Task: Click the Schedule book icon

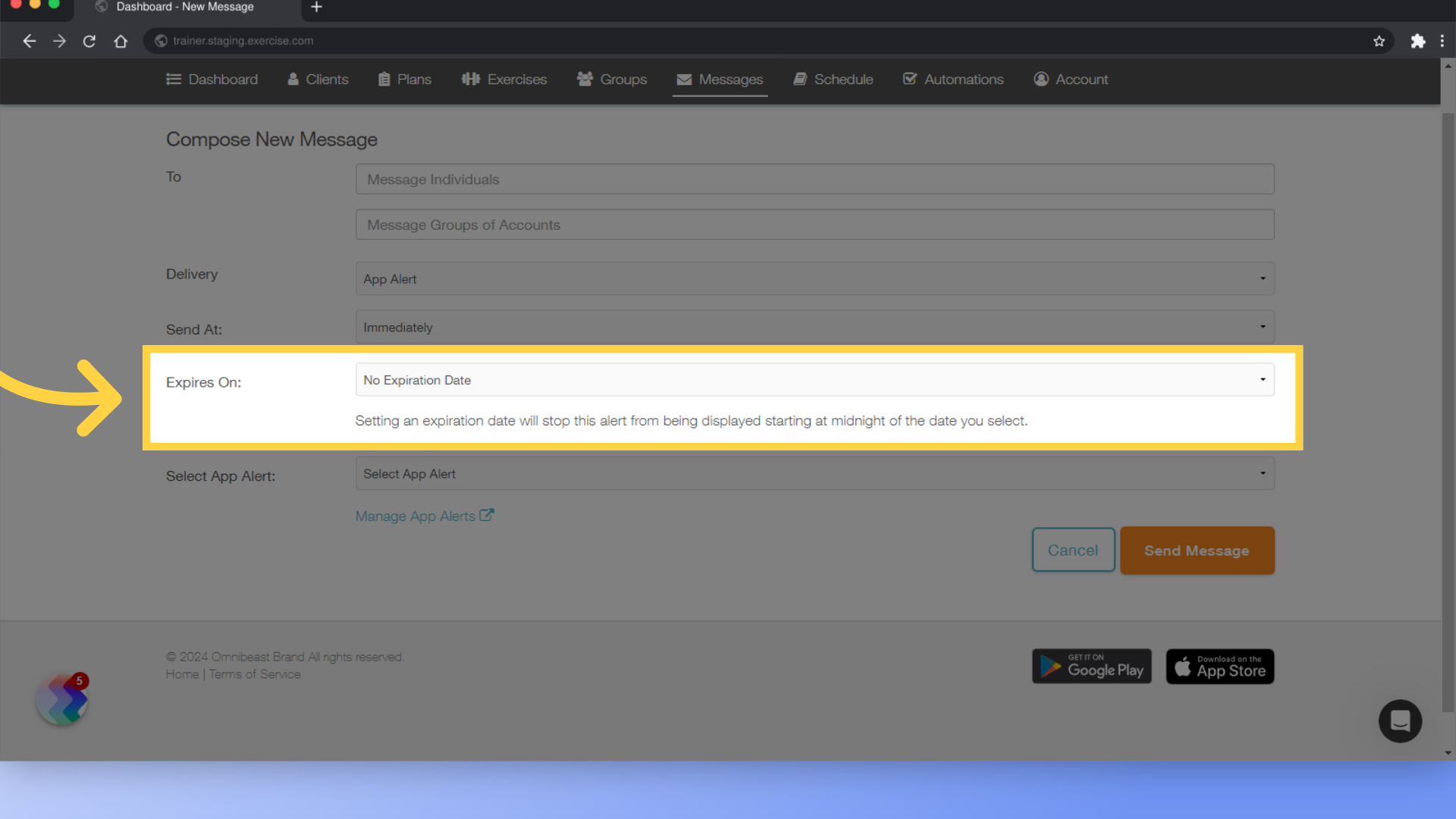Action: click(x=800, y=79)
